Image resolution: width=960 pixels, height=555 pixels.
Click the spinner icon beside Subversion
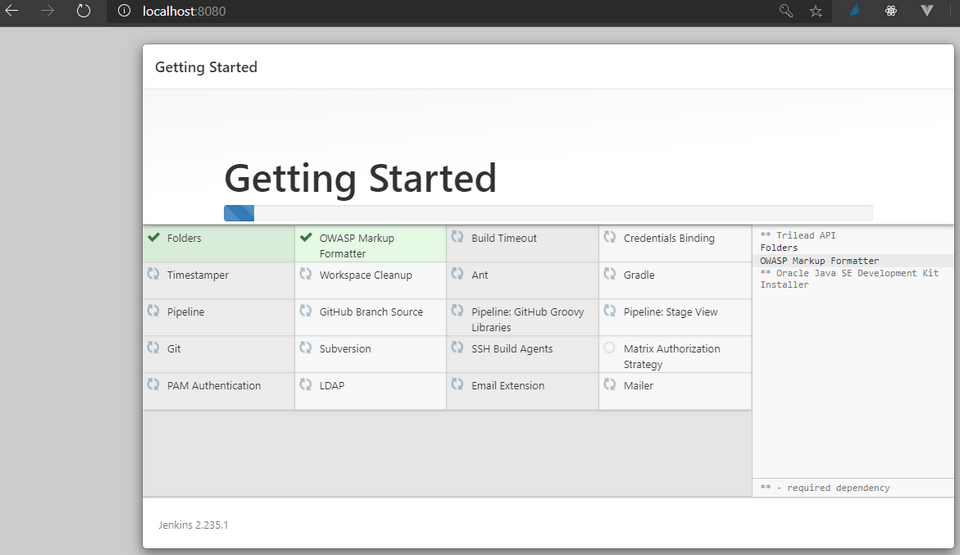click(x=306, y=347)
